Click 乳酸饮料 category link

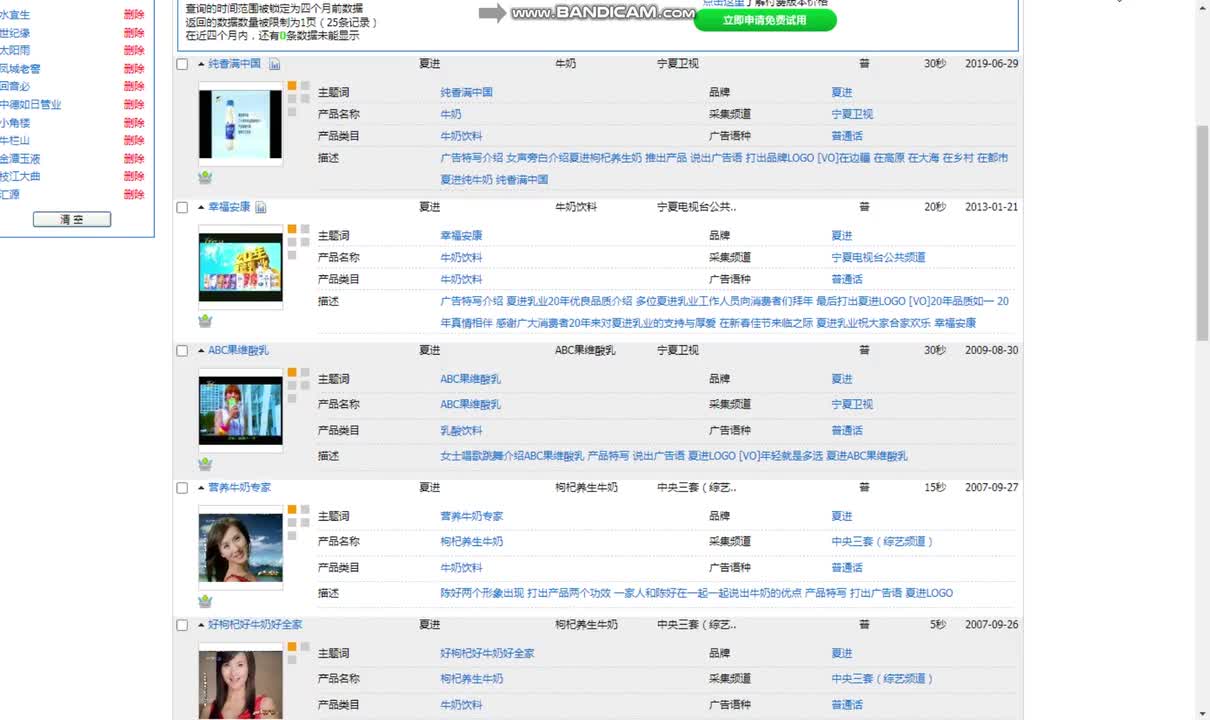pos(461,431)
